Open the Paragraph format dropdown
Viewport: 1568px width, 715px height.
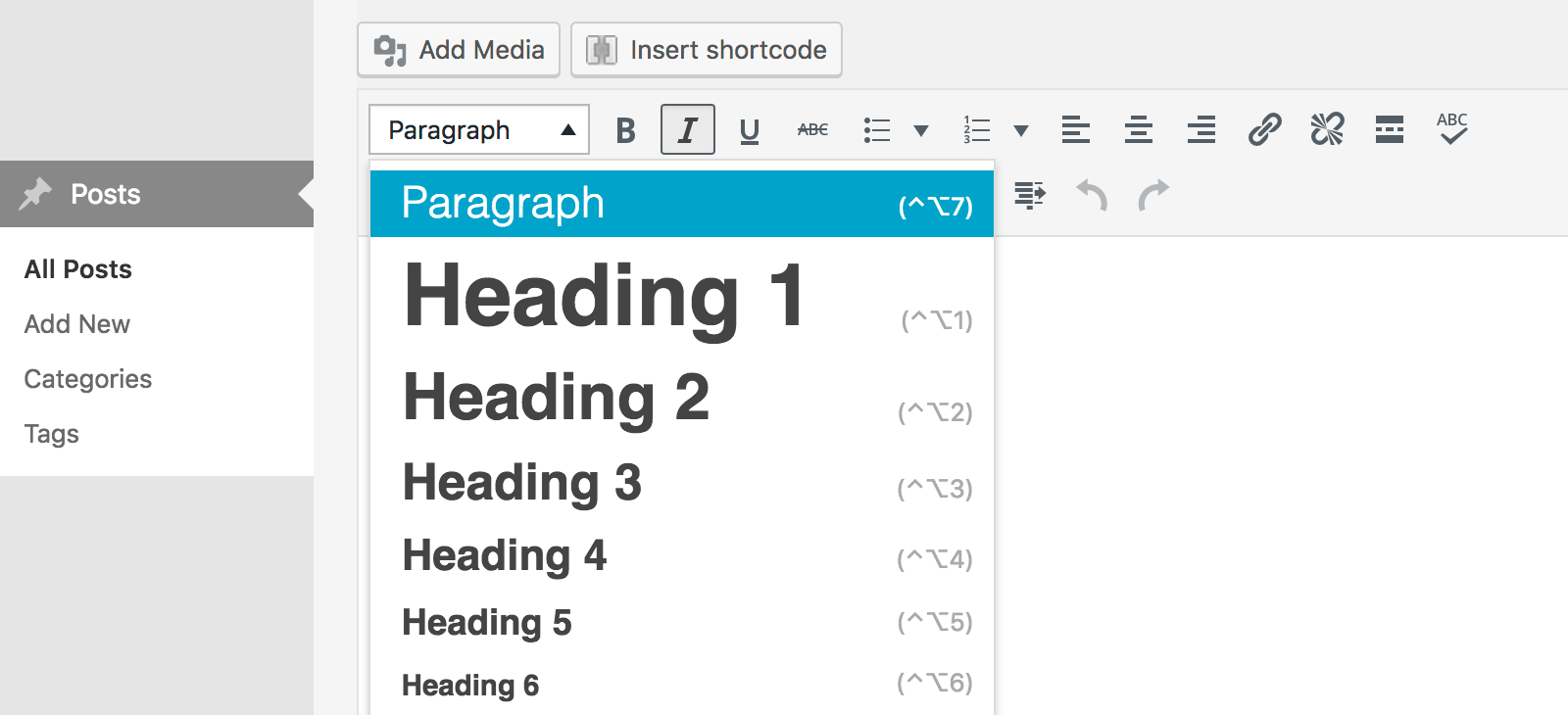479,129
